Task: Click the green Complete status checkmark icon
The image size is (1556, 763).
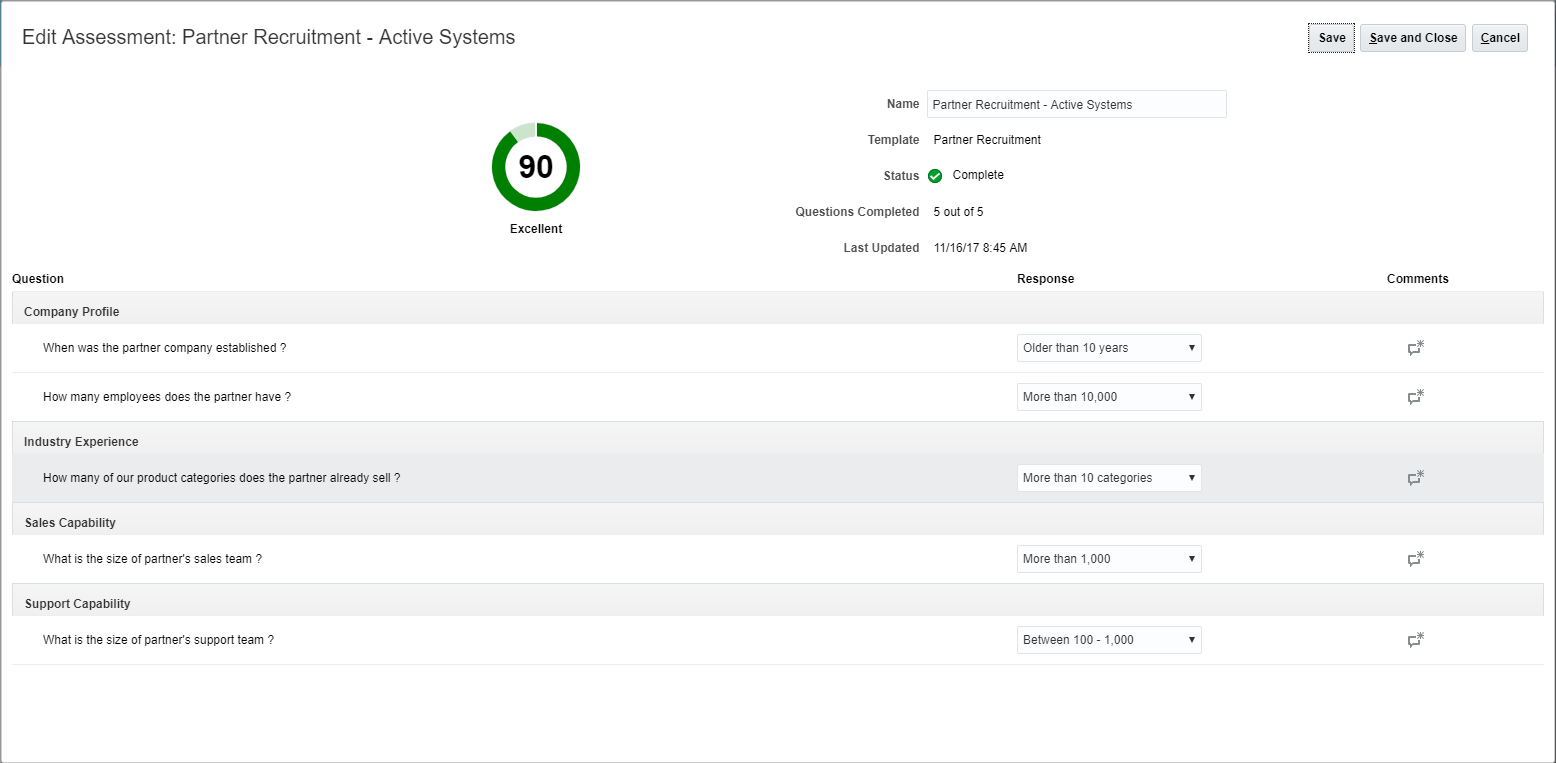Action: coord(935,176)
